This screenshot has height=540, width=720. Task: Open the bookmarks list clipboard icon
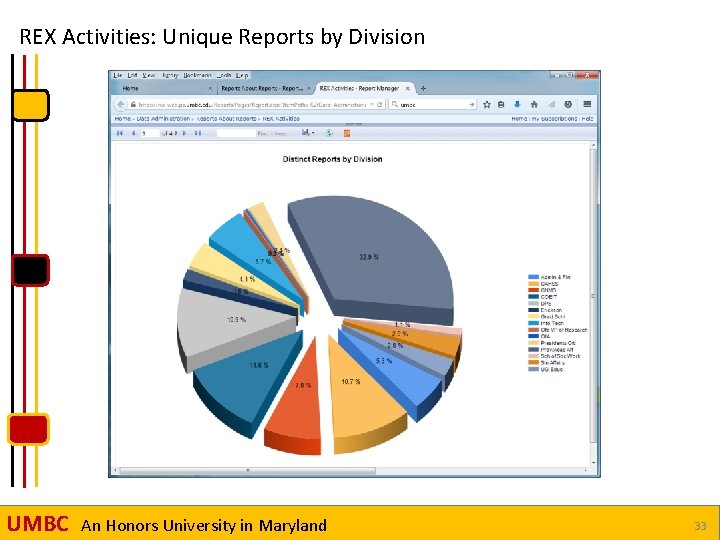(501, 105)
